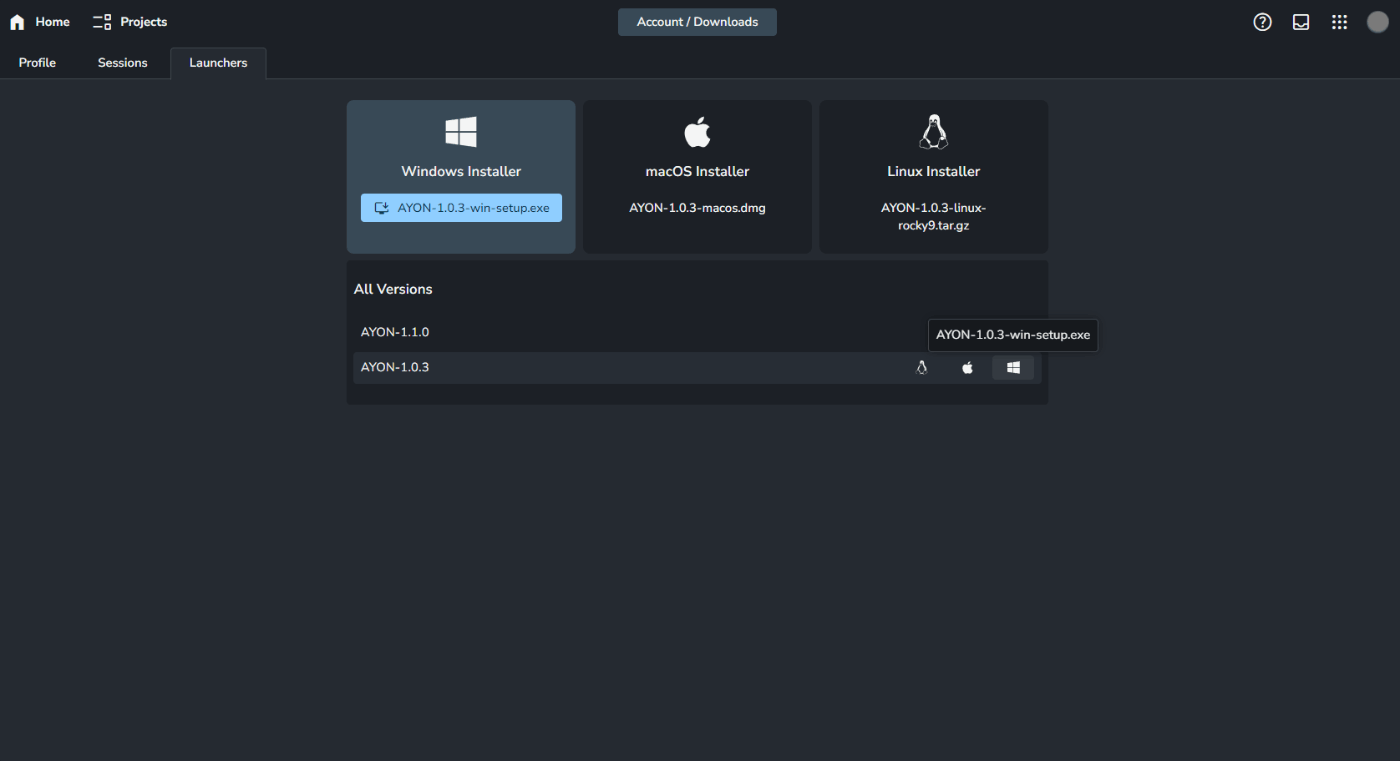Click the All Versions heading
Image resolution: width=1400 pixels, height=761 pixels.
[393, 289]
